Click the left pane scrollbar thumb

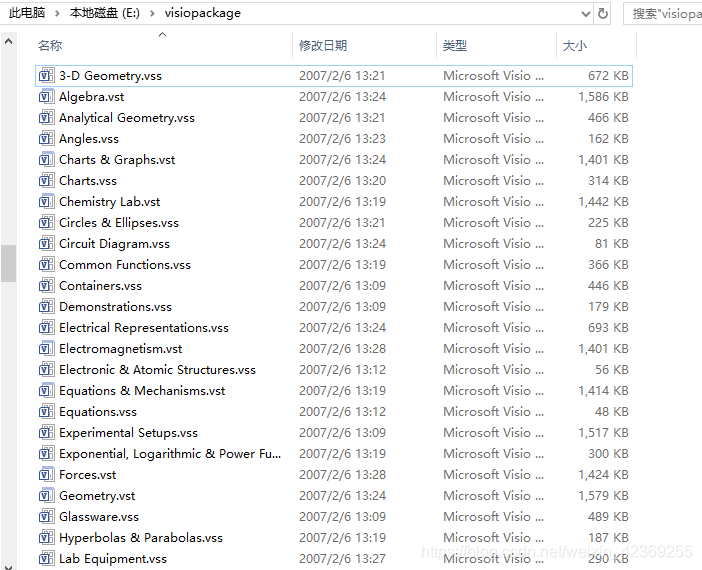pos(8,263)
